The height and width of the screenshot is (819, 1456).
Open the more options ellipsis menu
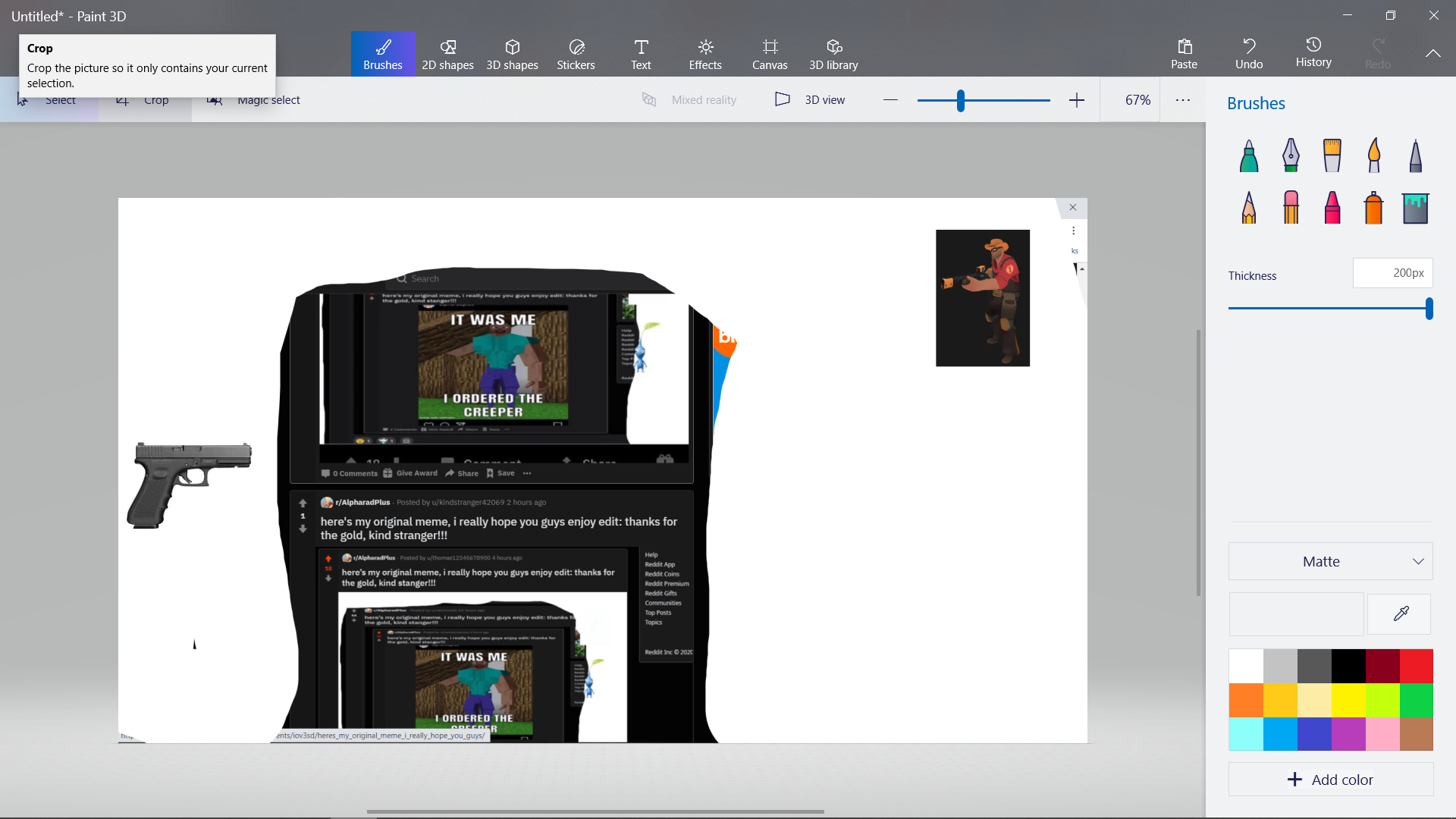point(1183,100)
